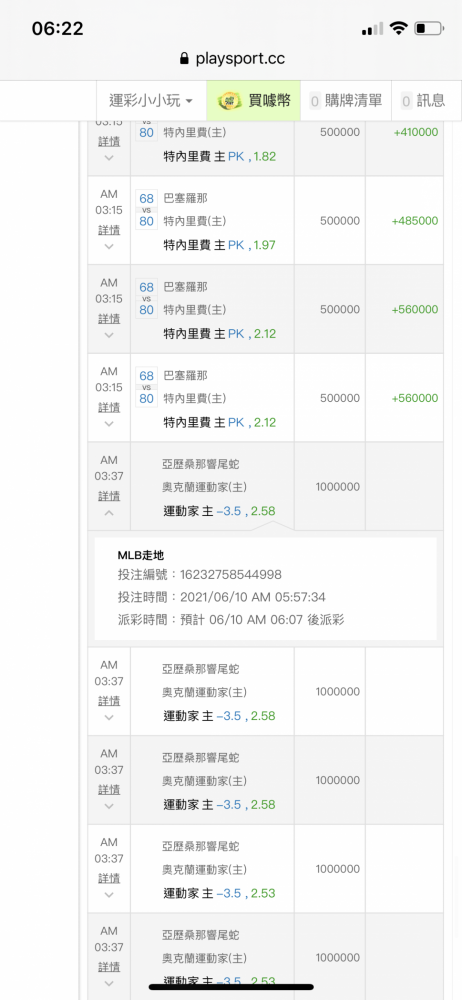The image size is (462, 1000).
Task: Open the 運彩小小玩 dropdown menu
Action: tap(151, 100)
